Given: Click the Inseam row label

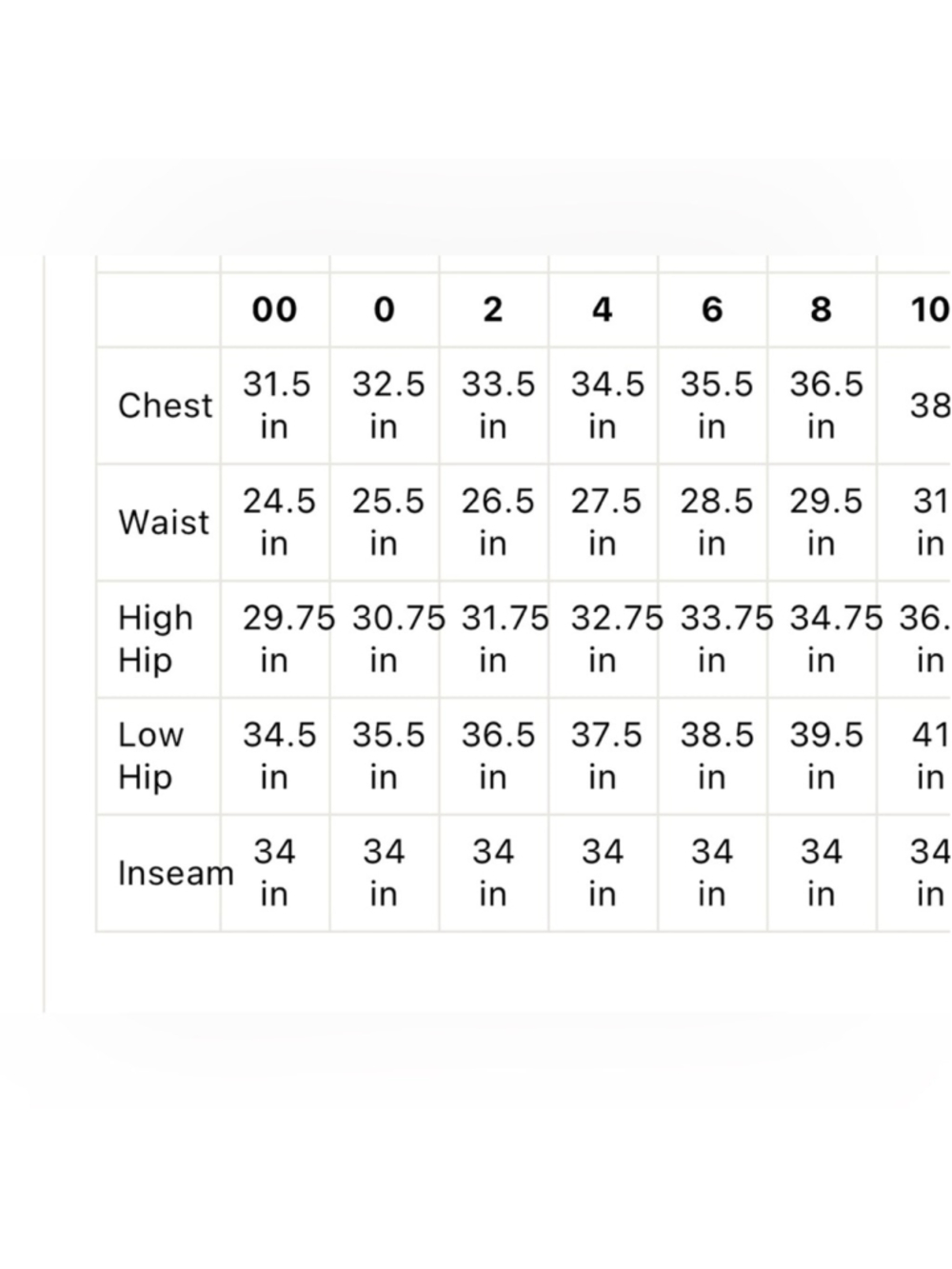Looking at the screenshot, I should 175,873.
